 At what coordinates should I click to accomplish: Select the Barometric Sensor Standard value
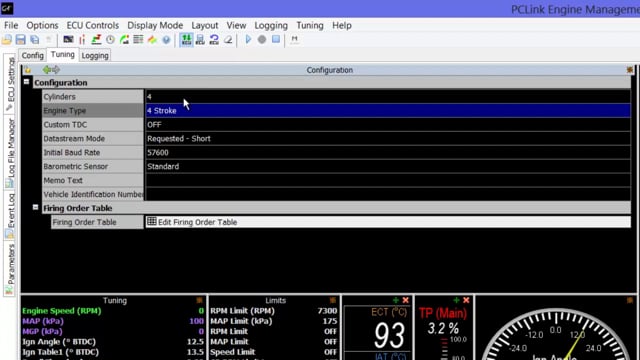(388, 166)
